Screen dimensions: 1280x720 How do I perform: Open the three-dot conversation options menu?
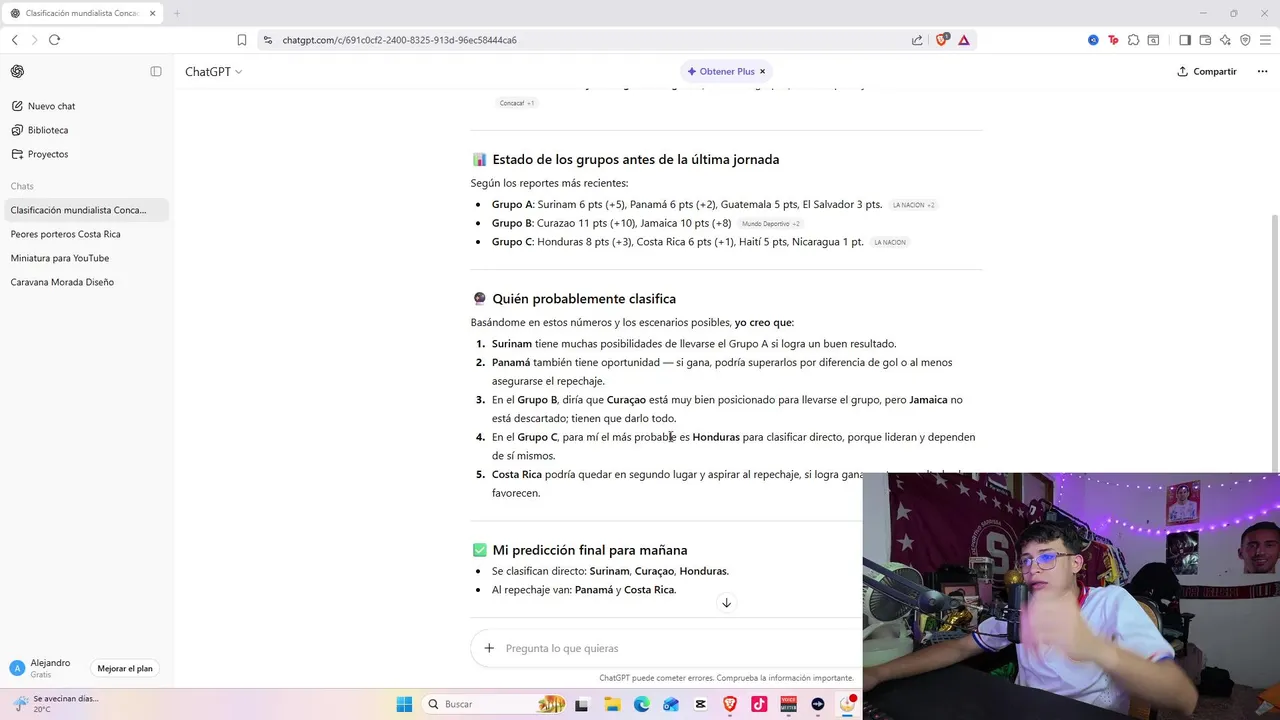point(1262,72)
